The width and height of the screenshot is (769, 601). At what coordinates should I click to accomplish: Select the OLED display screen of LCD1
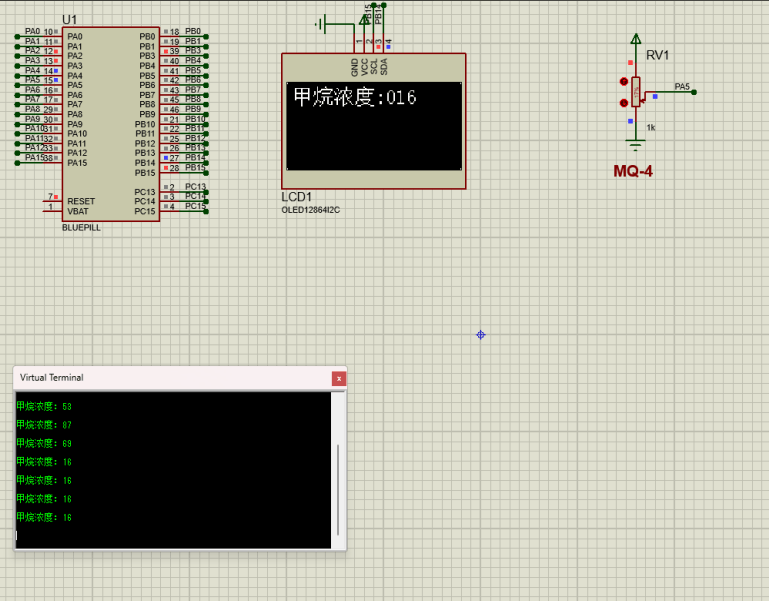pyautogui.click(x=373, y=127)
